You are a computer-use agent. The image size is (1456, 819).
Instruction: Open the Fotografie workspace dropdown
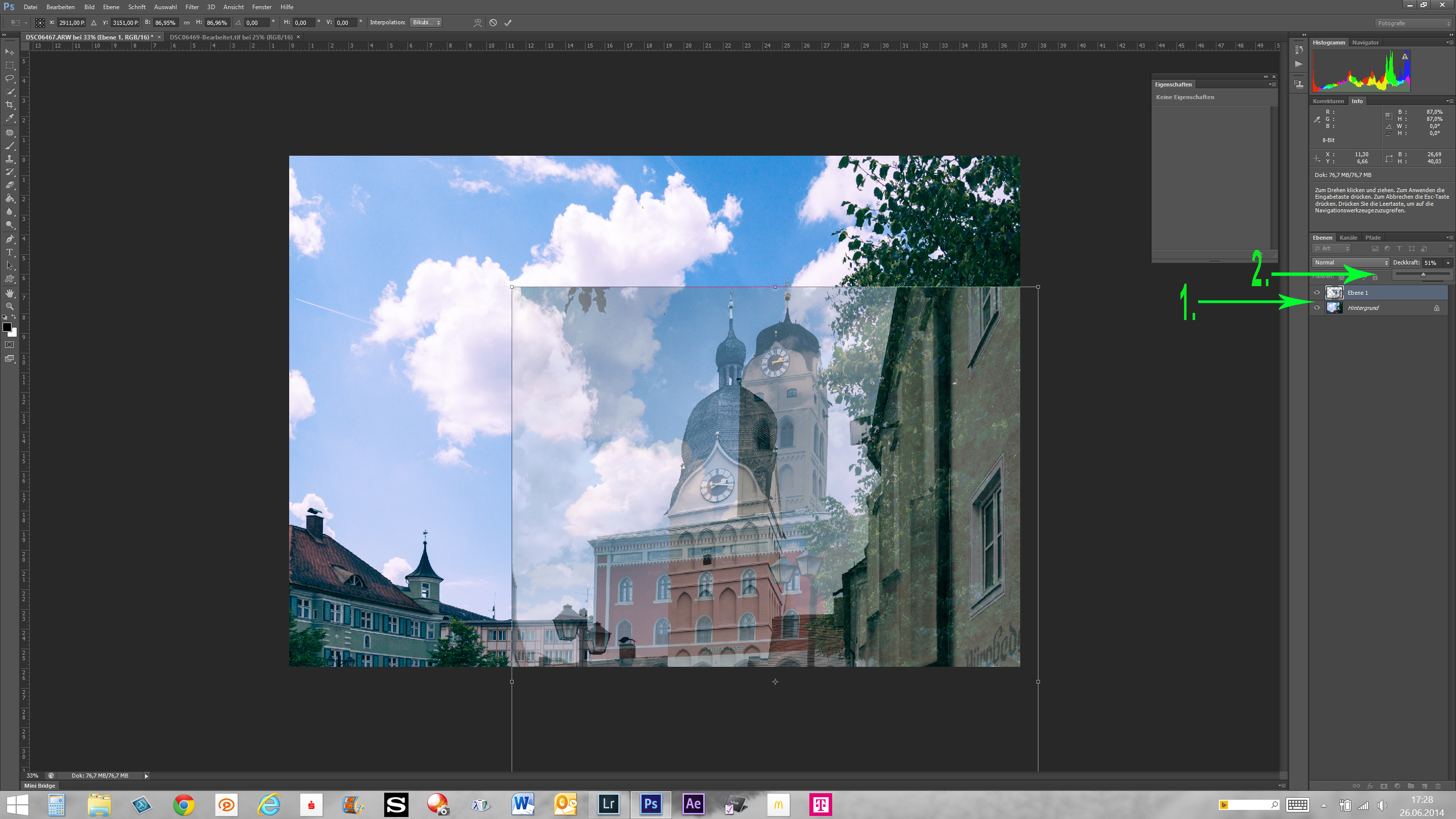1413,23
